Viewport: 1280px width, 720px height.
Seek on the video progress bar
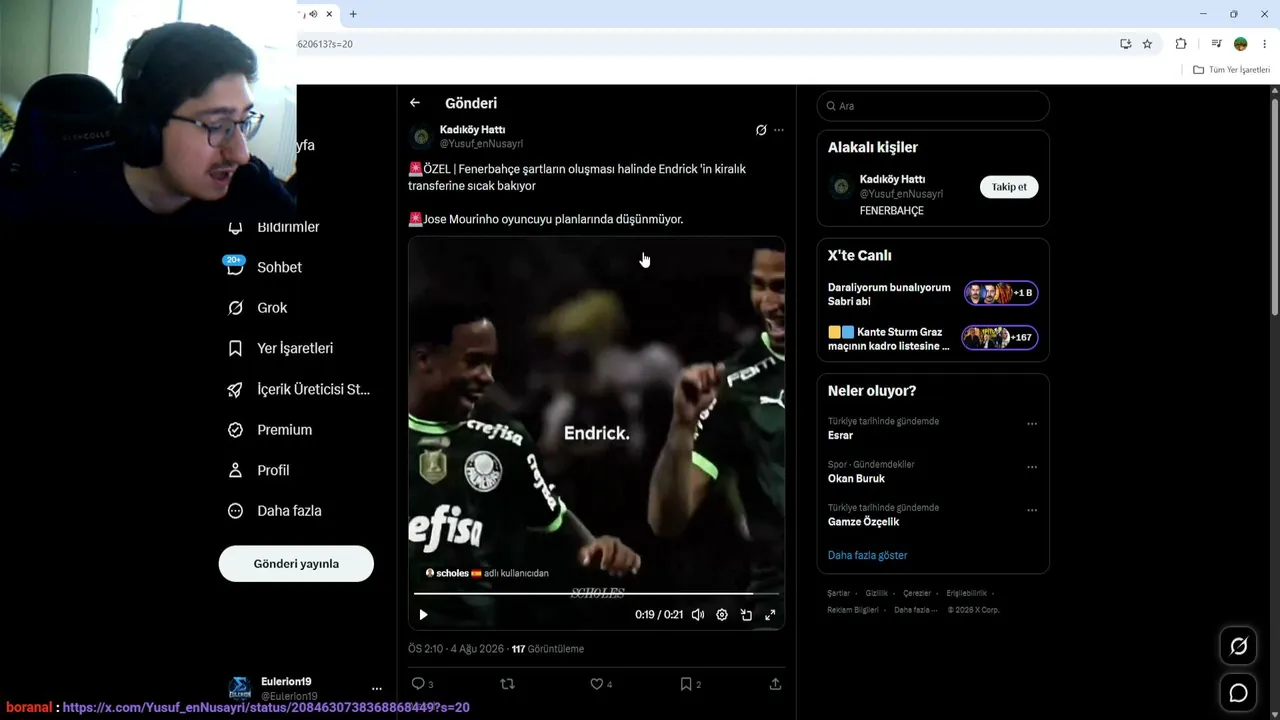(596, 594)
